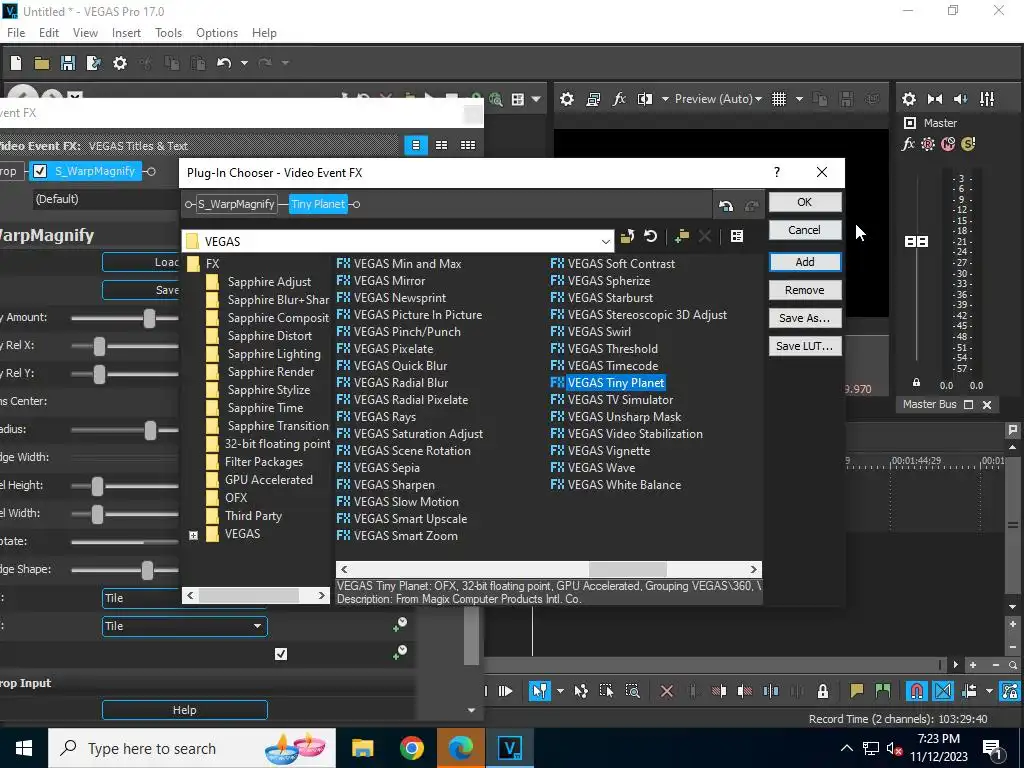Screen dimensions: 1024x768
Task: Click Video Output FX icon in preview toolbar
Action: (x=619, y=99)
